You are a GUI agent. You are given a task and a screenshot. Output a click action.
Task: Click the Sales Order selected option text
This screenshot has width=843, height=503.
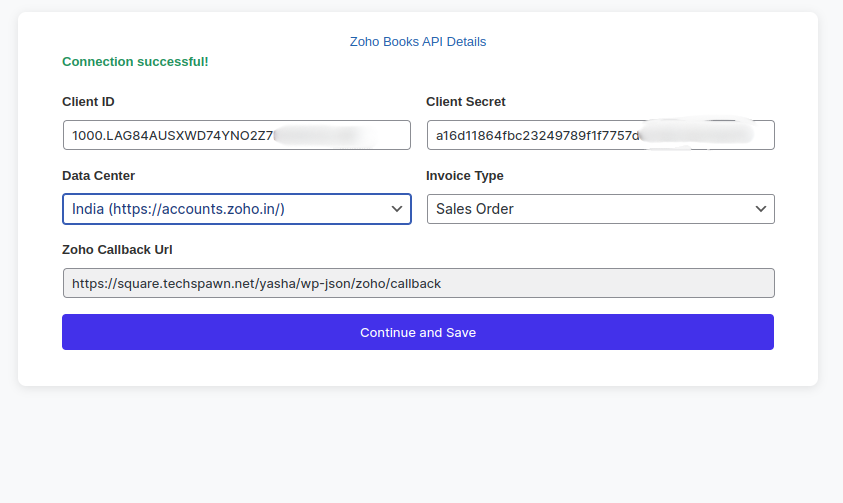tap(475, 209)
